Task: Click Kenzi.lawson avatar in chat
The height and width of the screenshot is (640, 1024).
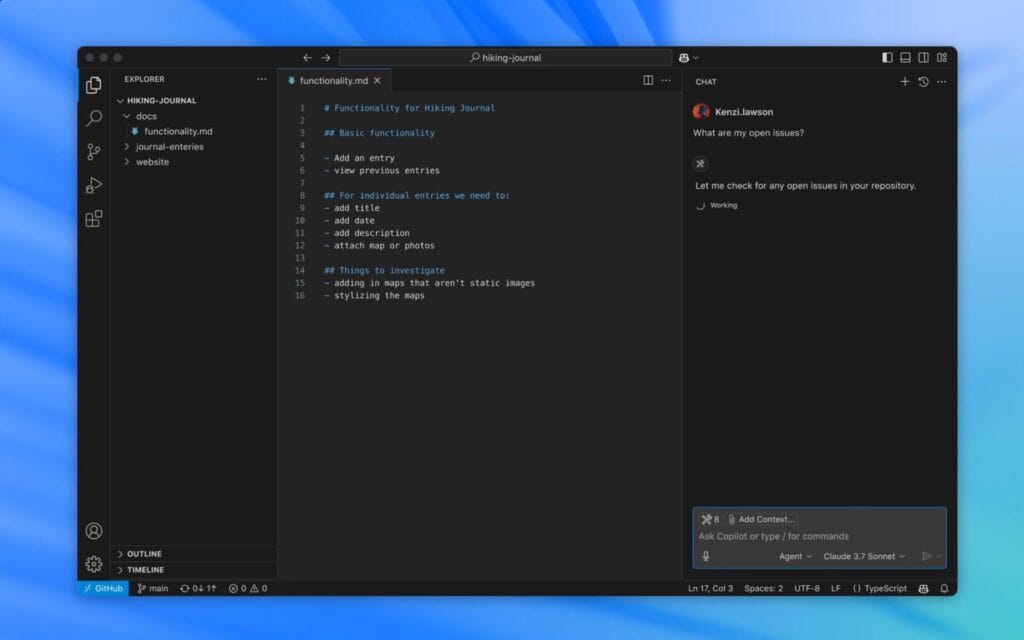Action: 701,112
